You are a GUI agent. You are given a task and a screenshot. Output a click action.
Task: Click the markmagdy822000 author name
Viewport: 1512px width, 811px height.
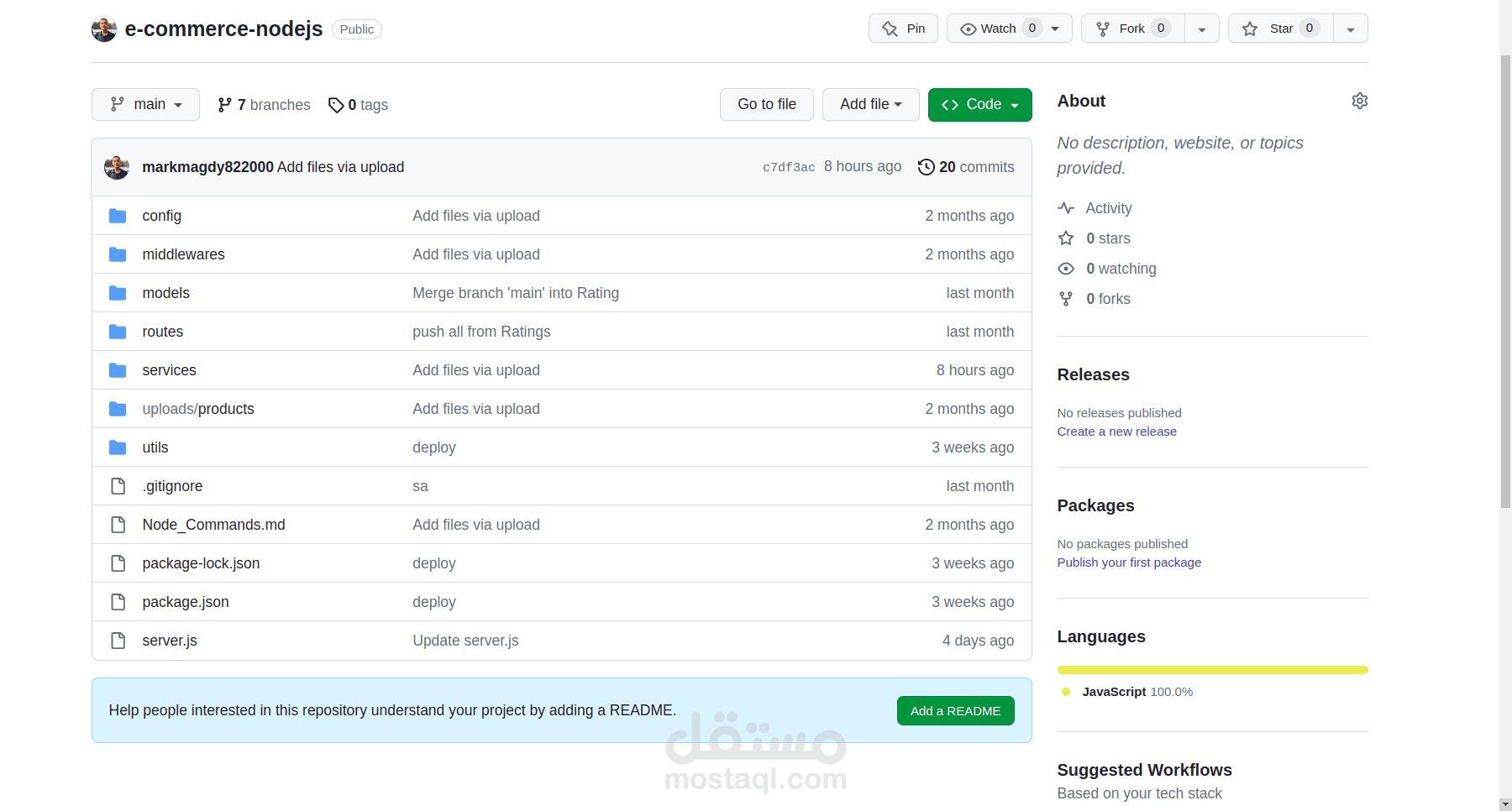[208, 167]
